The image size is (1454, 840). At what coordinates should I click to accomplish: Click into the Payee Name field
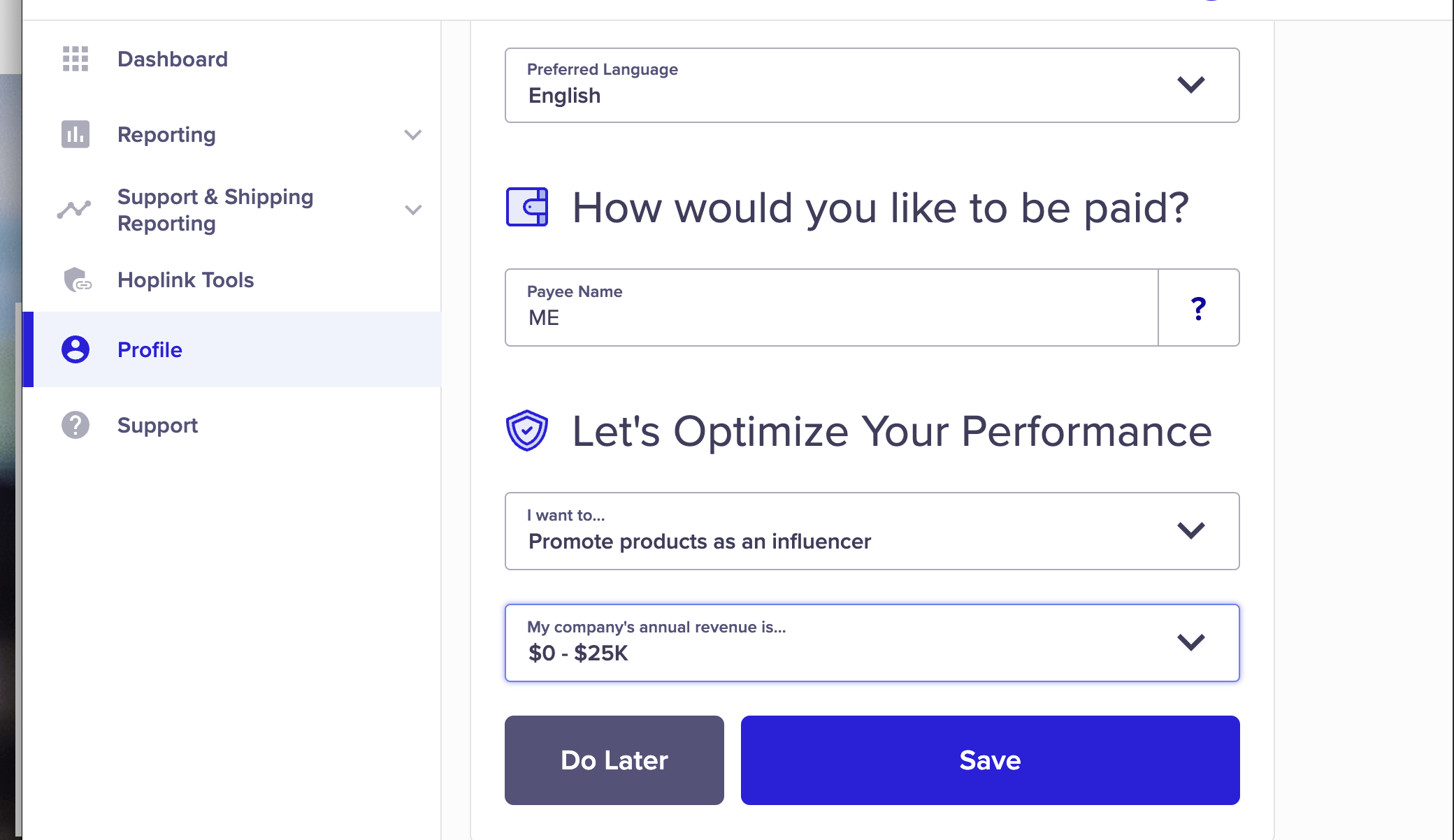coord(832,307)
